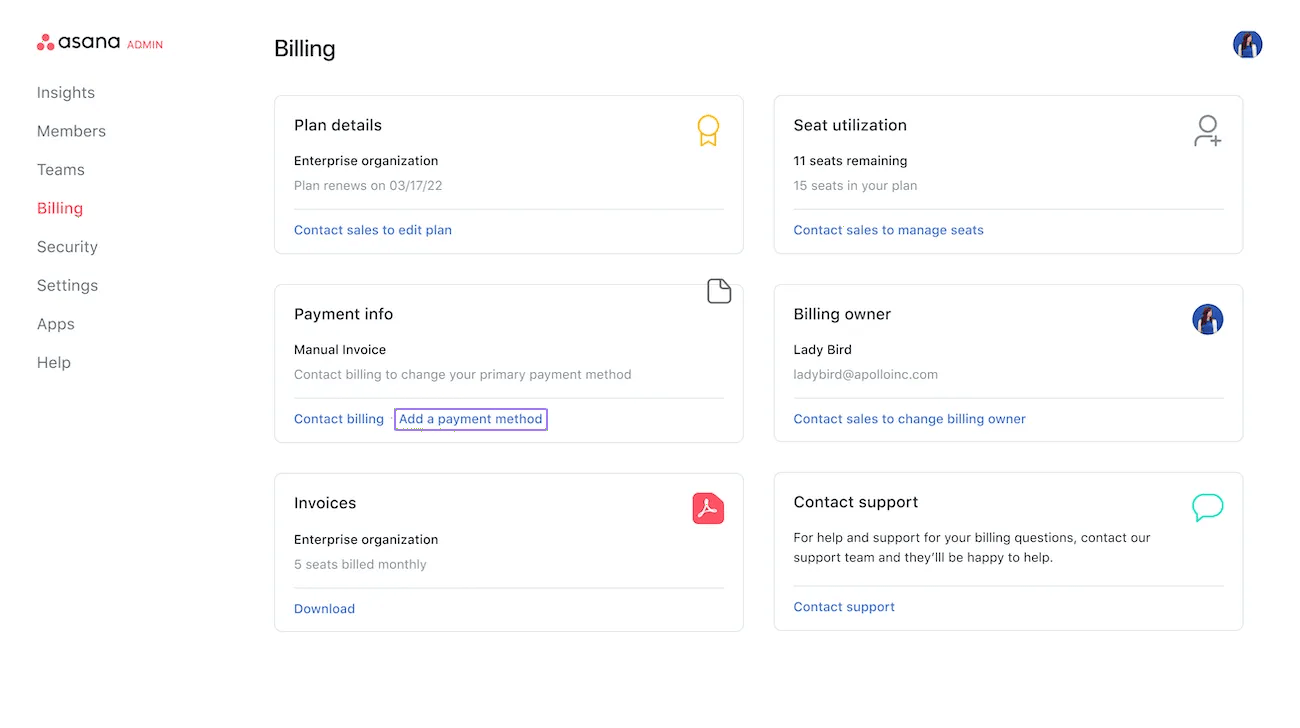Click the document icon on Payment info card
The image size is (1300, 728).
pos(719,291)
